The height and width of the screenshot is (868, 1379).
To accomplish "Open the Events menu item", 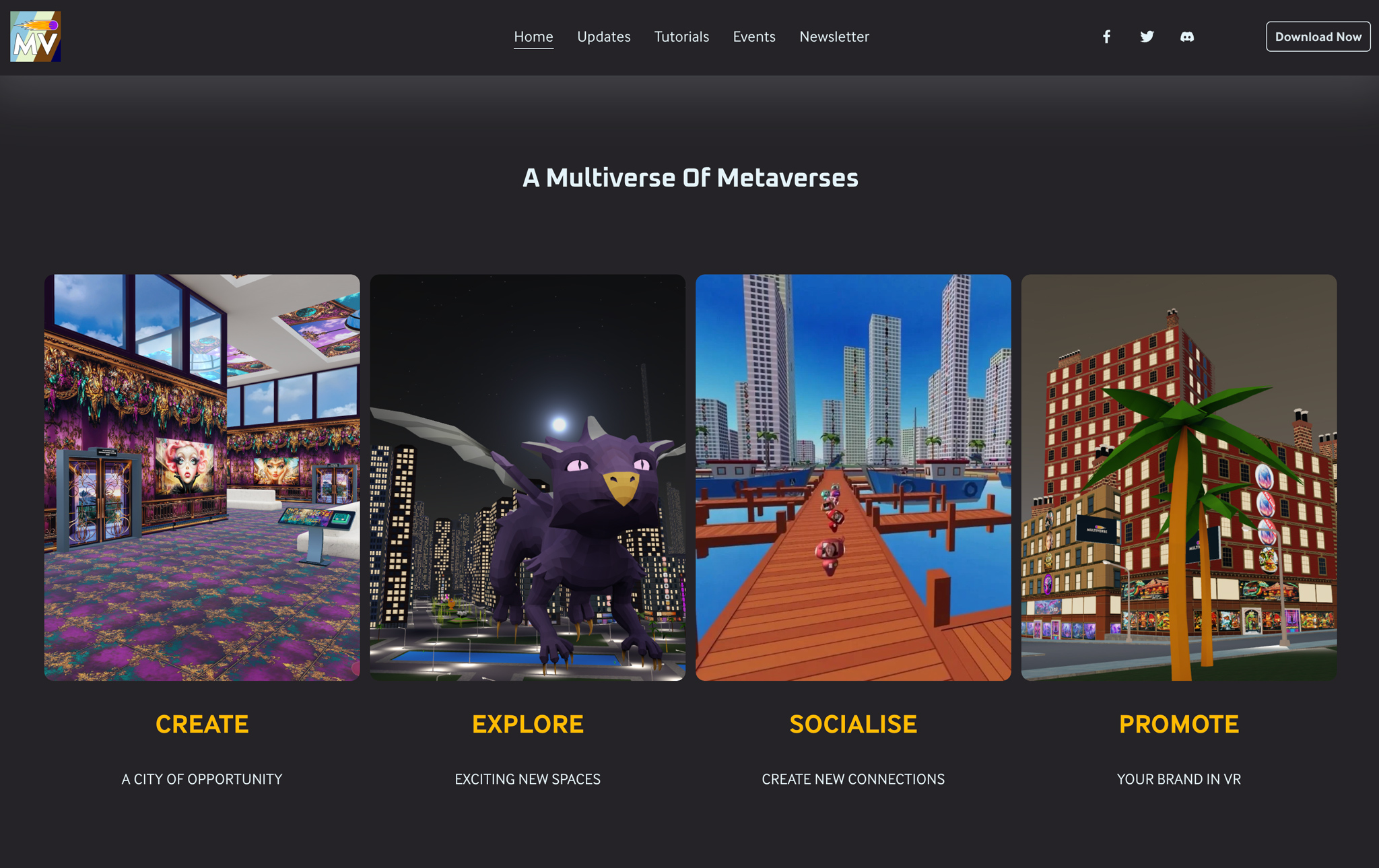I will [754, 36].
